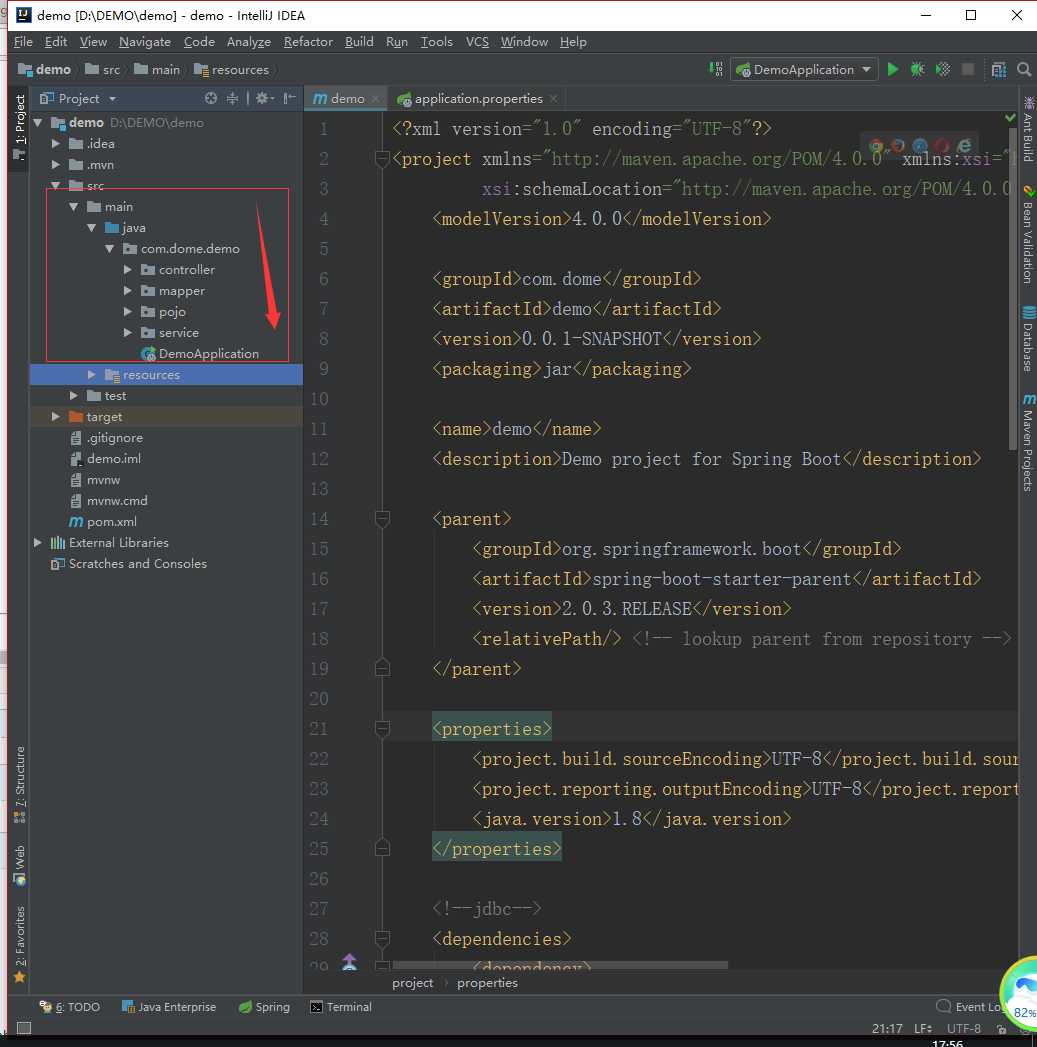
Task: Expand the mapper package
Action: tap(128, 291)
